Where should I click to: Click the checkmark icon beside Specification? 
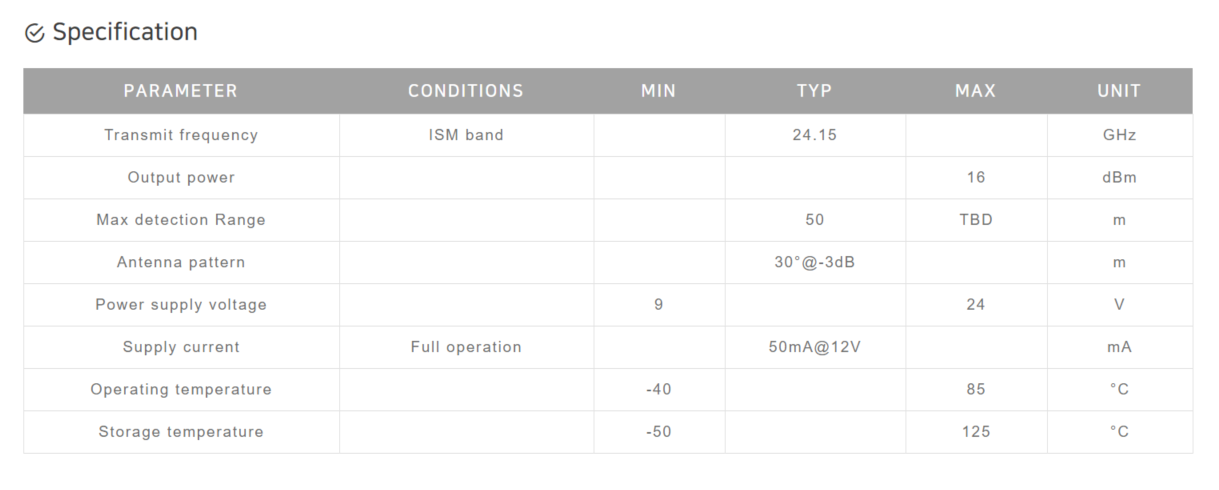click(34, 33)
